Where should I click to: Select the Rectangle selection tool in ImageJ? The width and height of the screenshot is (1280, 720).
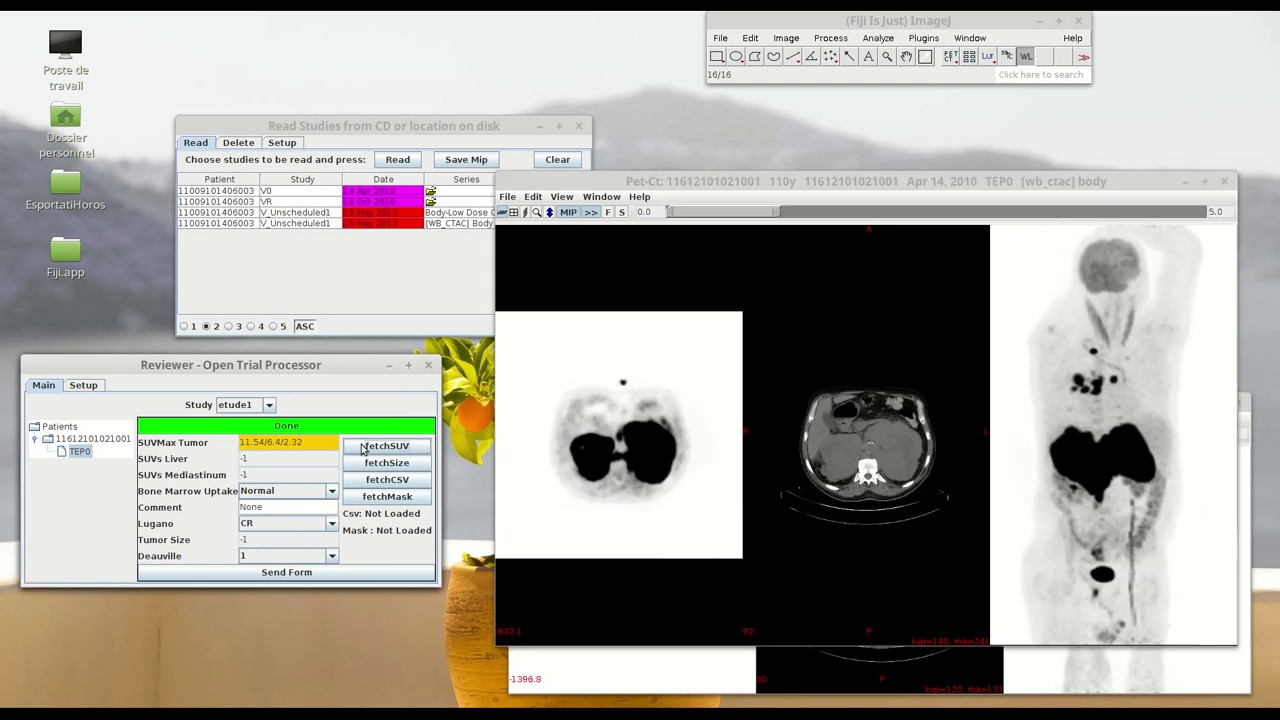point(717,56)
